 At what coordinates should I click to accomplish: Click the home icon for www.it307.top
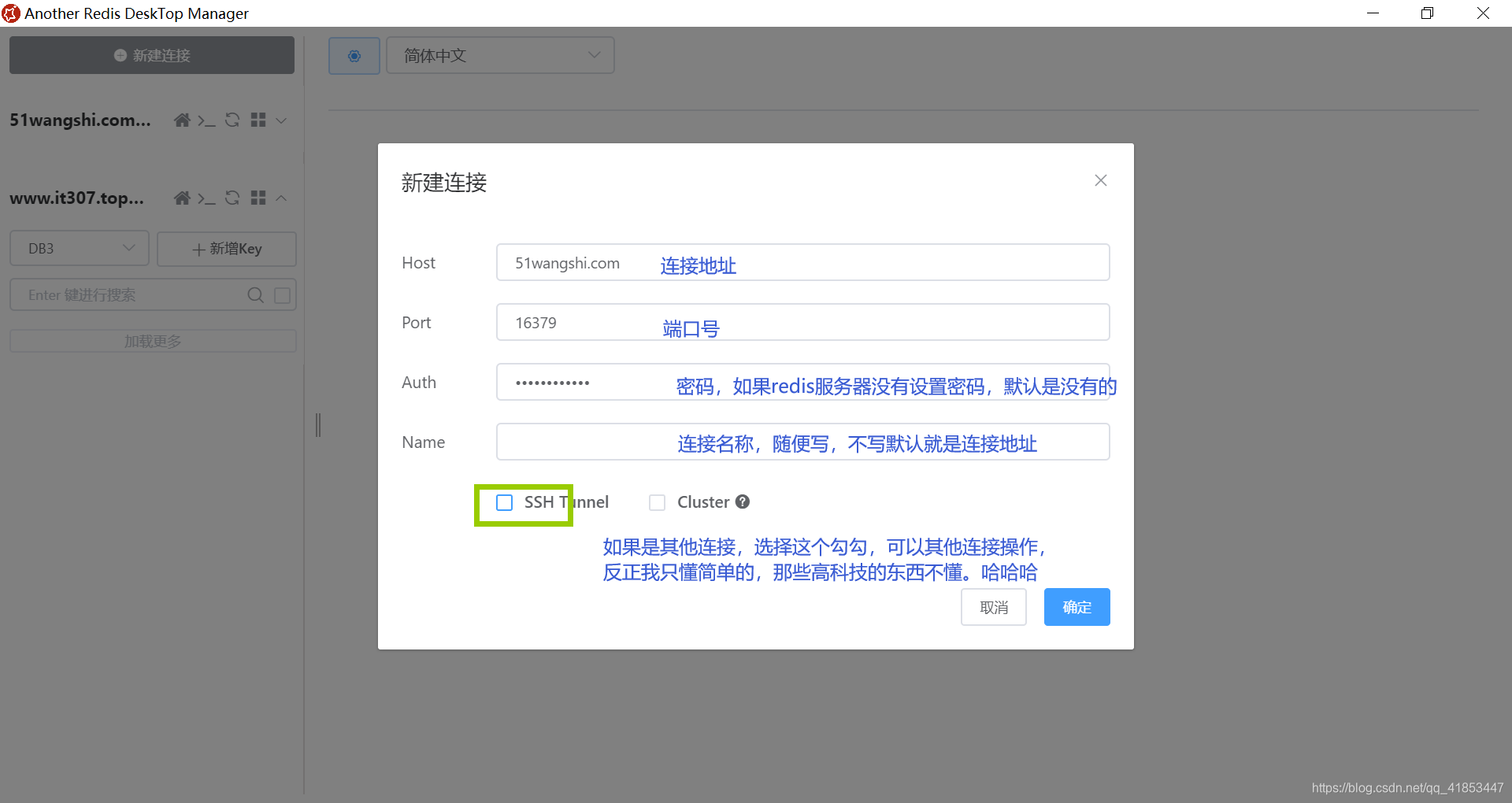click(182, 198)
